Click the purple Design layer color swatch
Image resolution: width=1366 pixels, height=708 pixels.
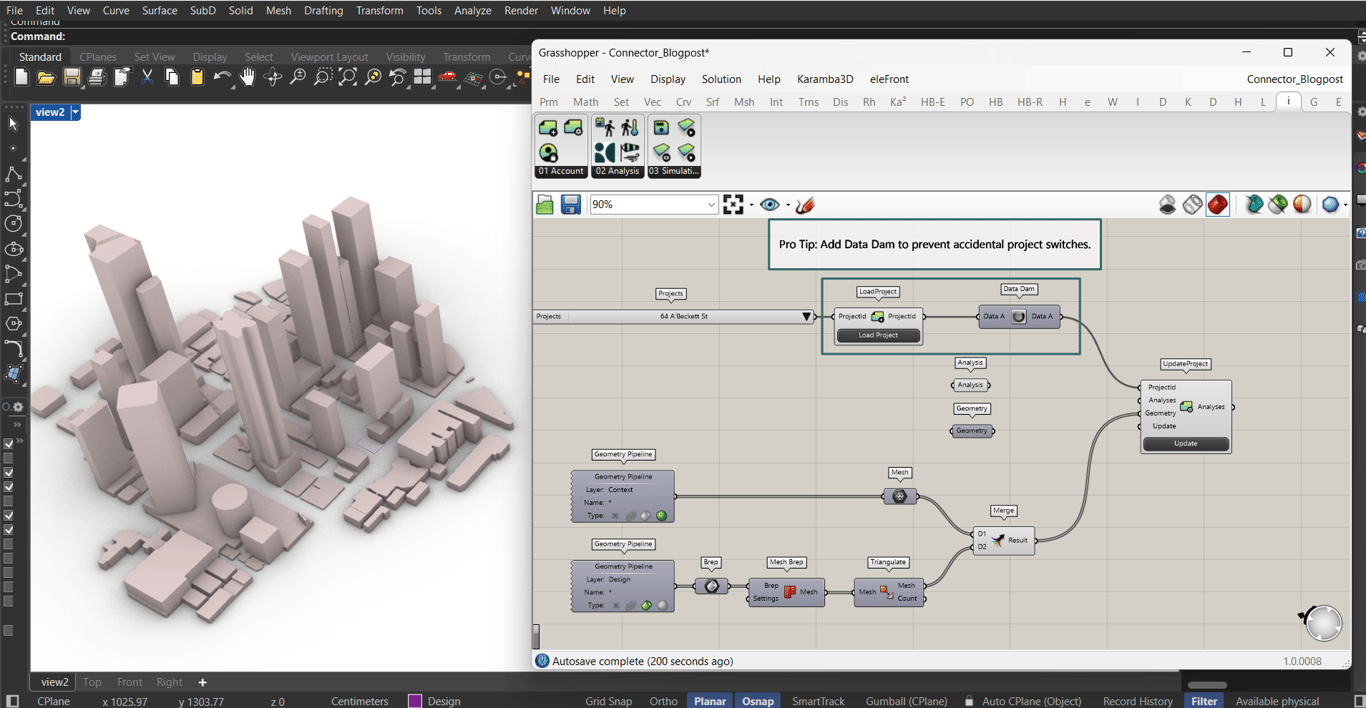click(x=415, y=701)
